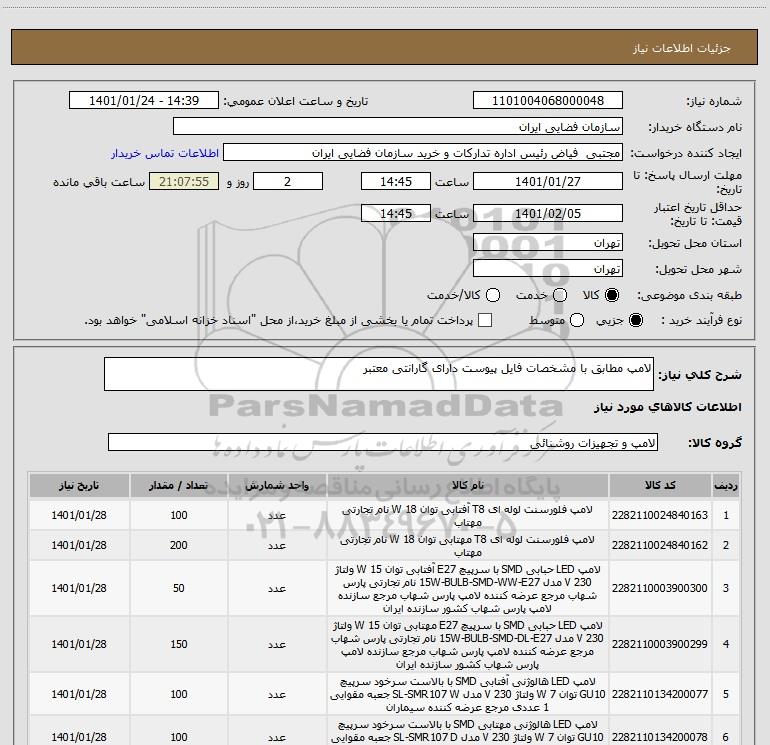770x745 pixels.
Task: Toggle the اسناد خزانه اسلامی payment checkbox
Action: 485,320
